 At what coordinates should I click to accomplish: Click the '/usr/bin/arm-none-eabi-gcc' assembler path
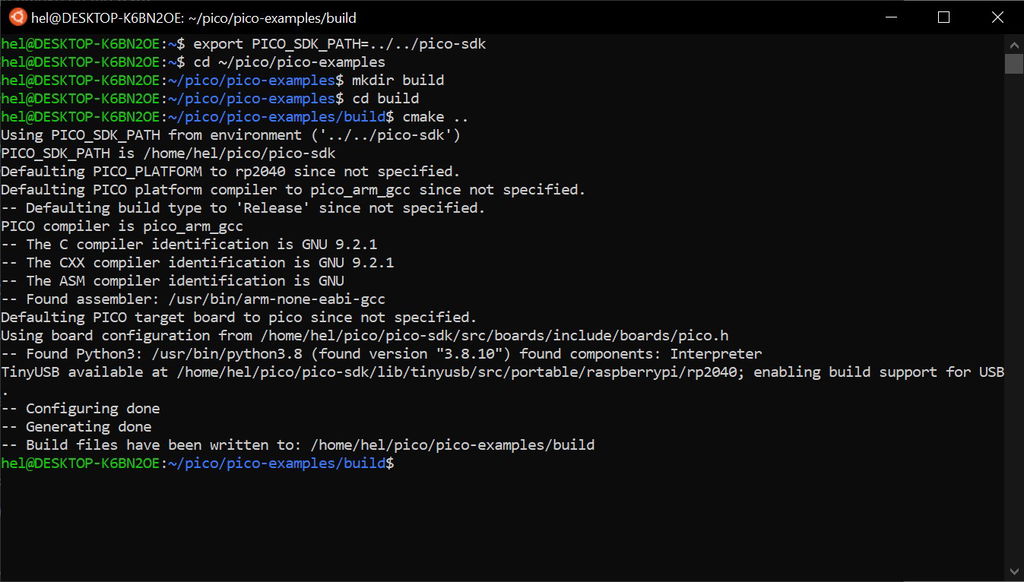tap(276, 299)
